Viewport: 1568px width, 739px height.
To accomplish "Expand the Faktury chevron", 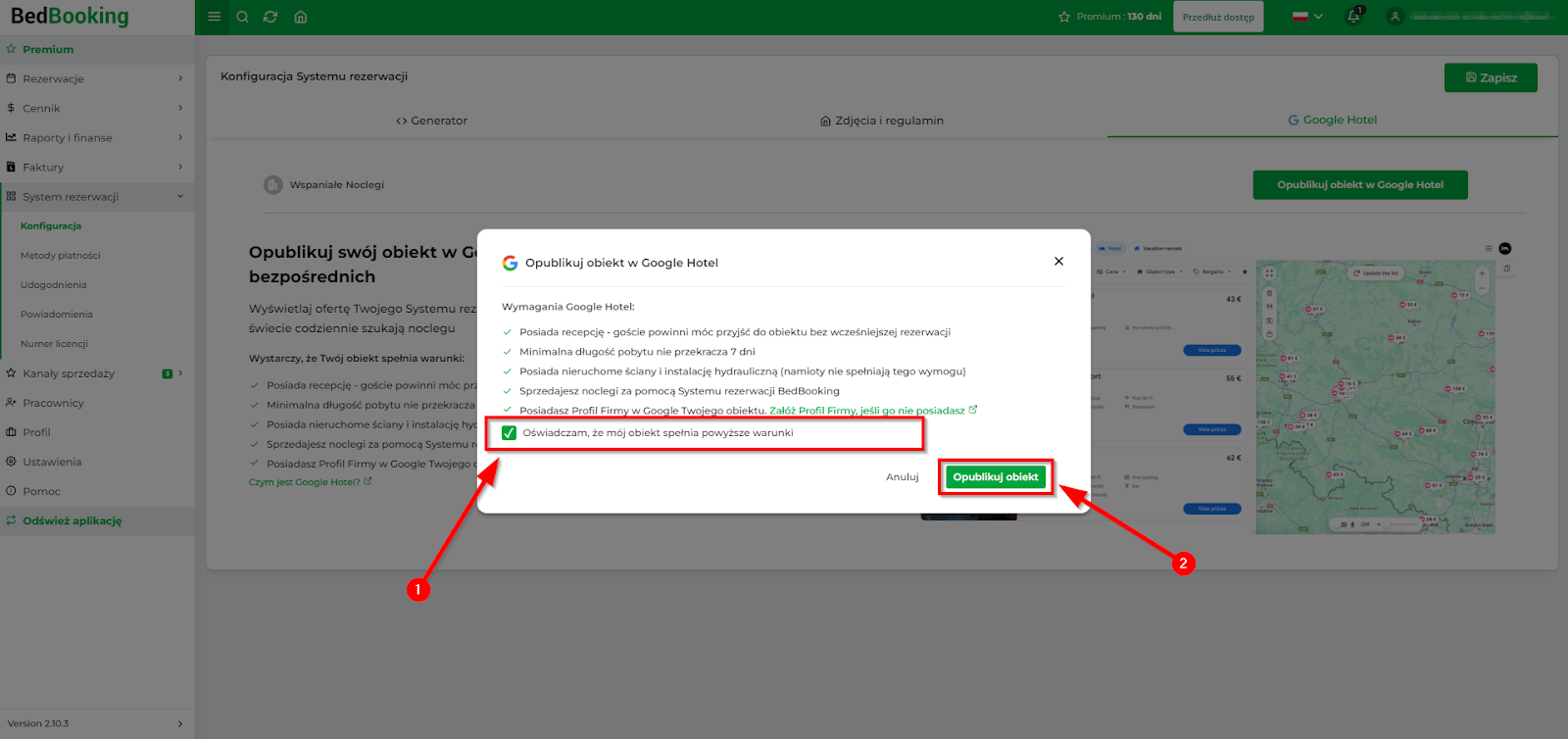I will pyautogui.click(x=180, y=167).
